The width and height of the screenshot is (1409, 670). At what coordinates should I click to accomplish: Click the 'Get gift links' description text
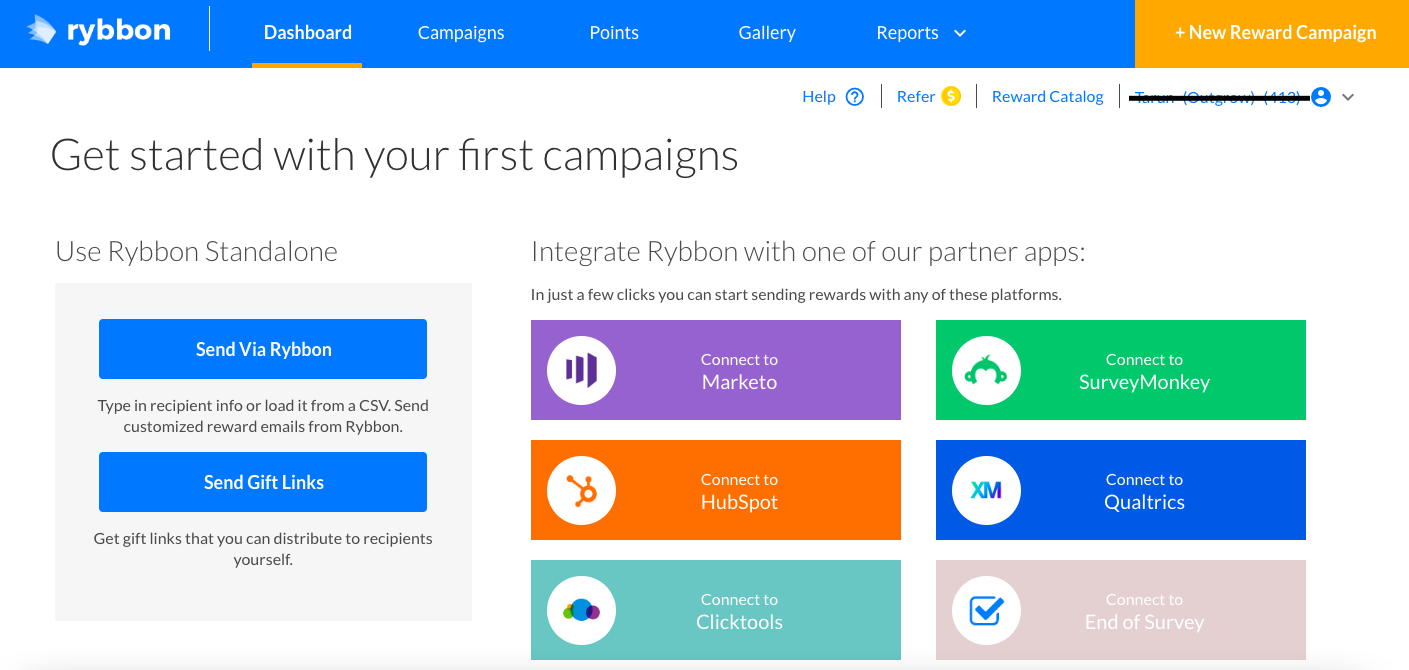click(x=263, y=549)
